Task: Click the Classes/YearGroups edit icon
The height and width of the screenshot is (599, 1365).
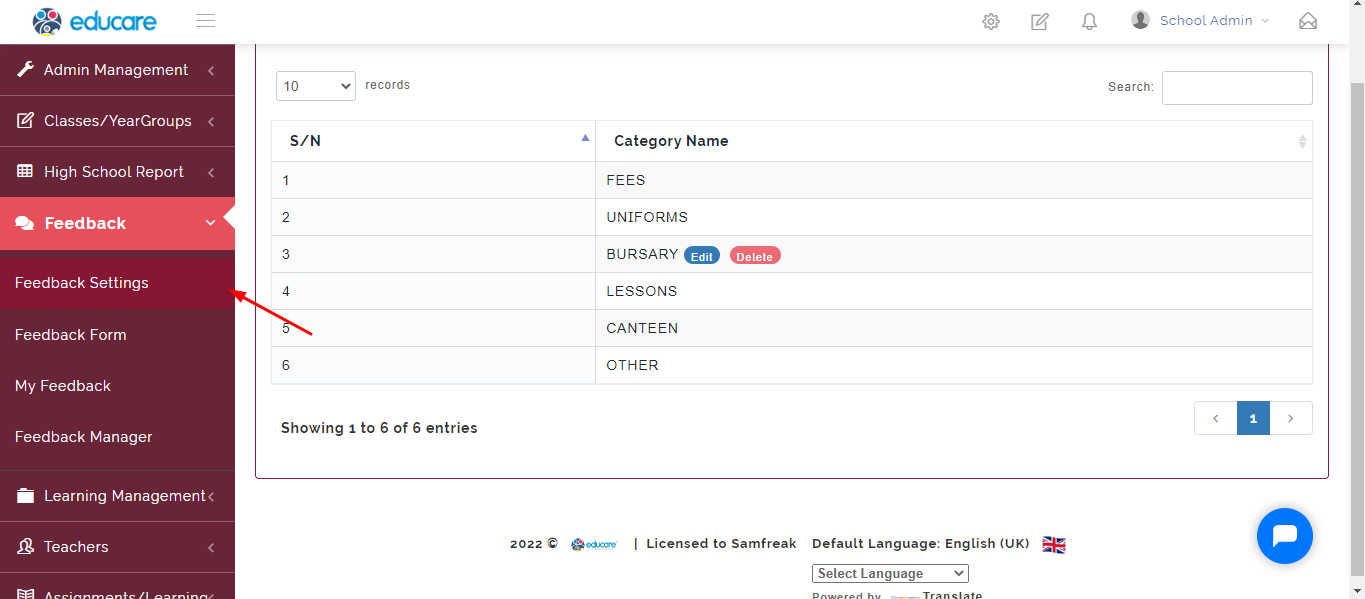Action: pyautogui.click(x=26, y=121)
